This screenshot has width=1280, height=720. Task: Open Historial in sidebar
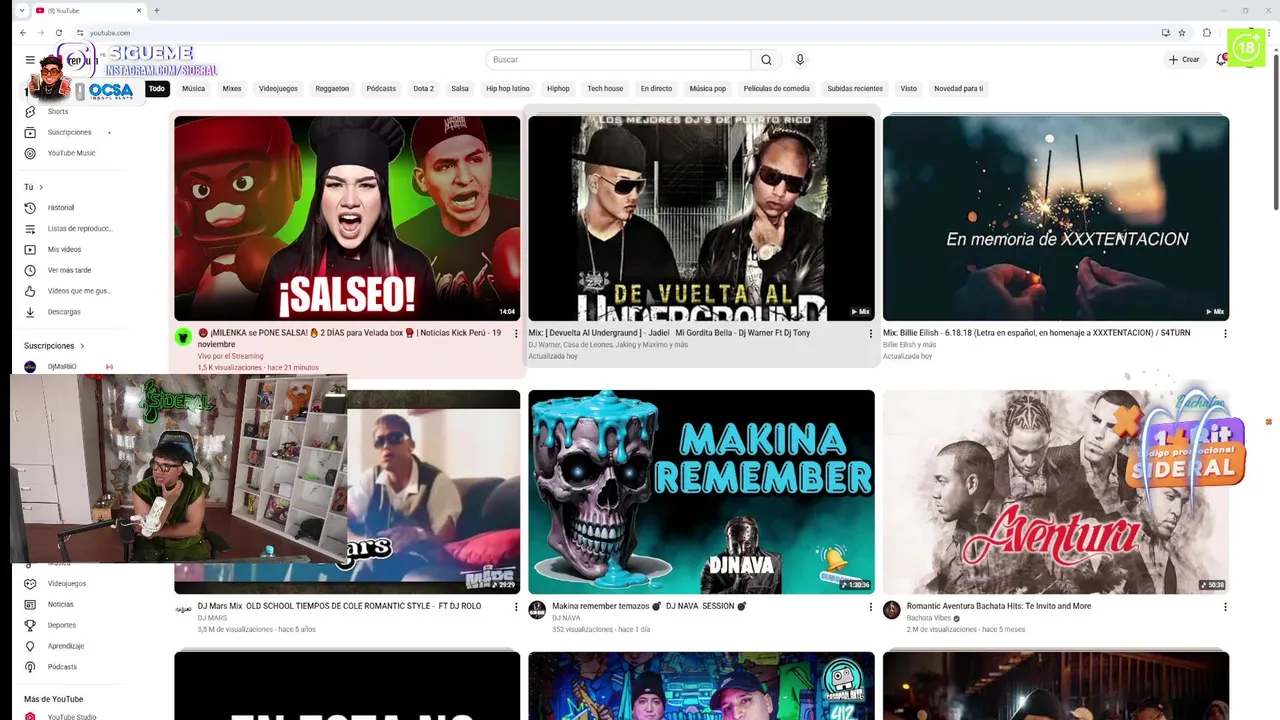[x=61, y=208]
